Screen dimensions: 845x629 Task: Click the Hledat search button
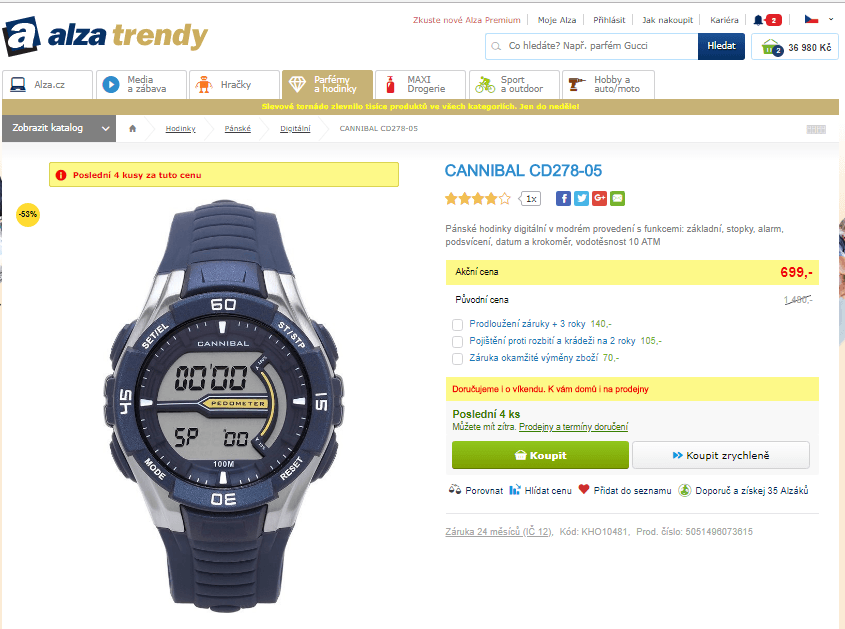[721, 46]
